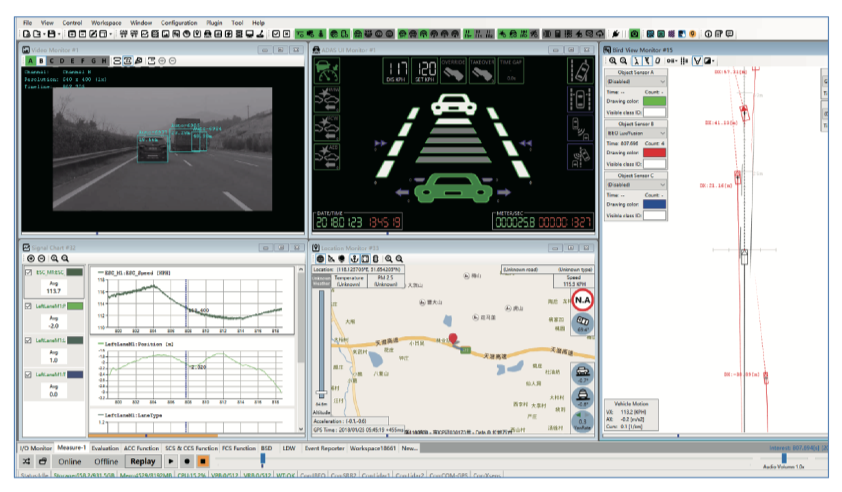This screenshot has height=492, width=842.
Task: Click the record circle button
Action: pyautogui.click(x=187, y=461)
